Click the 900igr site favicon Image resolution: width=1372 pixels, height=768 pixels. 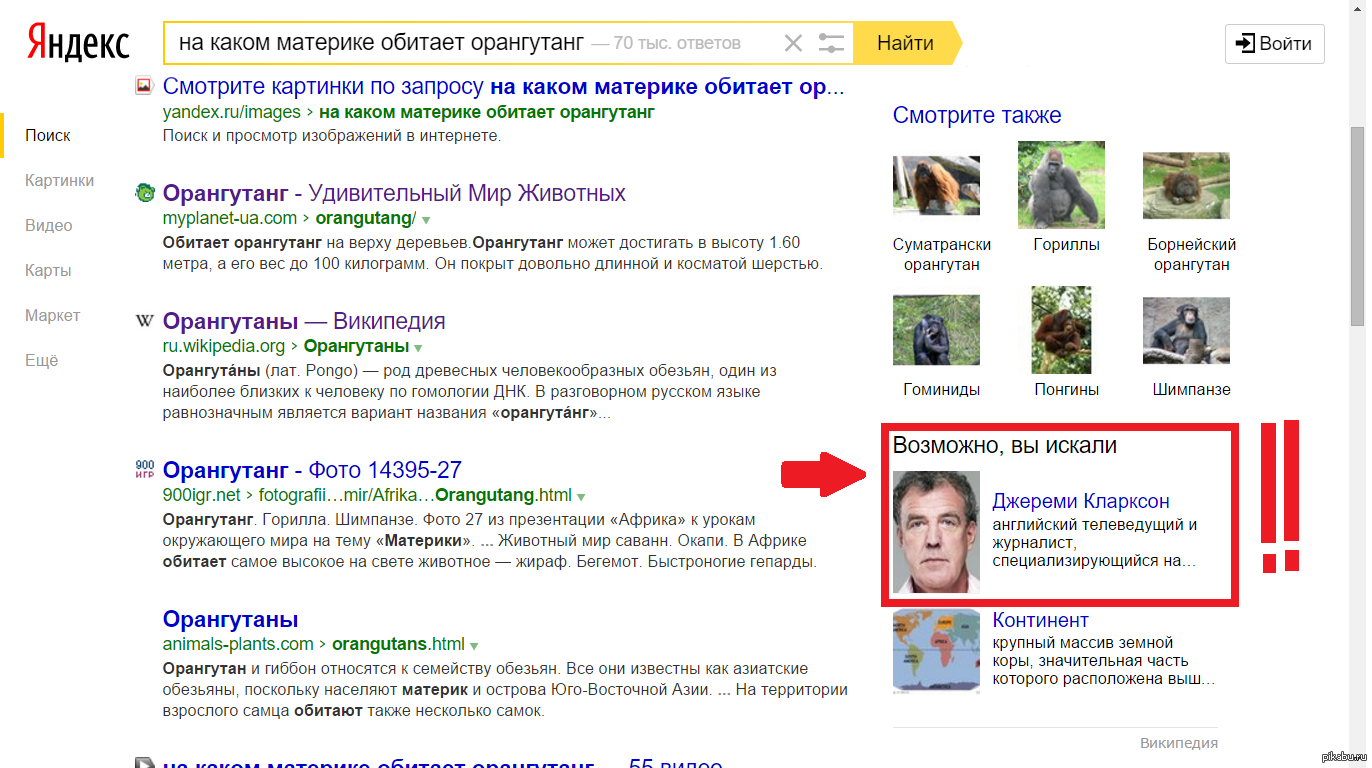(x=145, y=469)
